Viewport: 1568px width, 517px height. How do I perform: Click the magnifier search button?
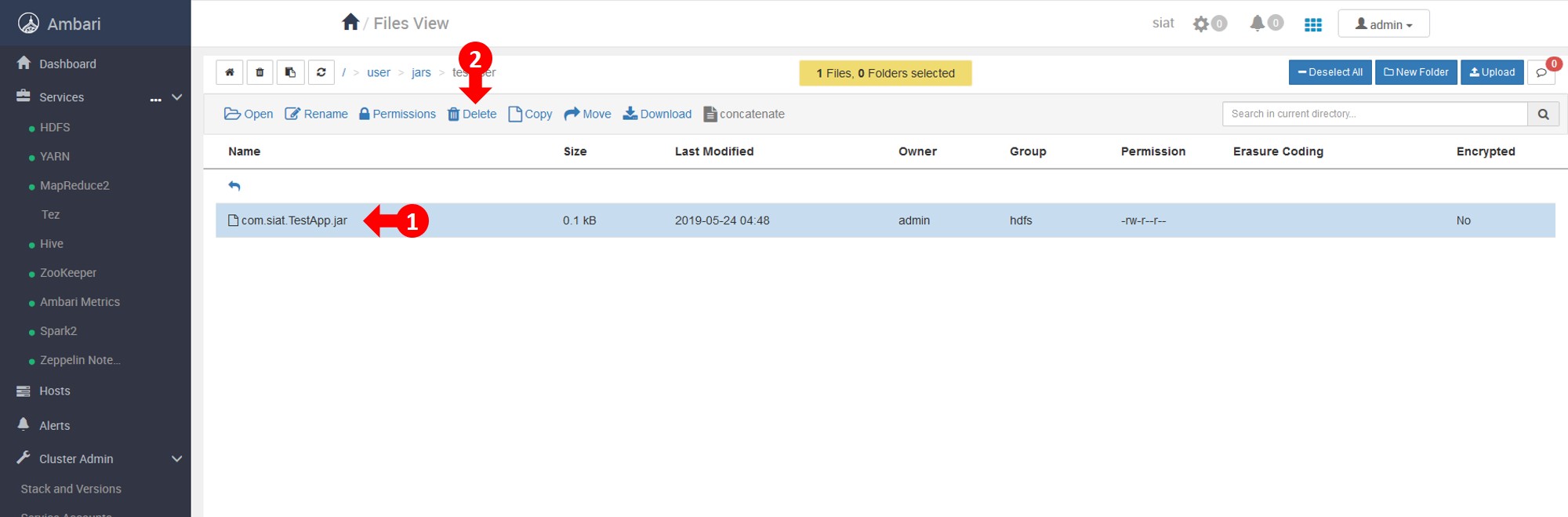click(x=1543, y=114)
